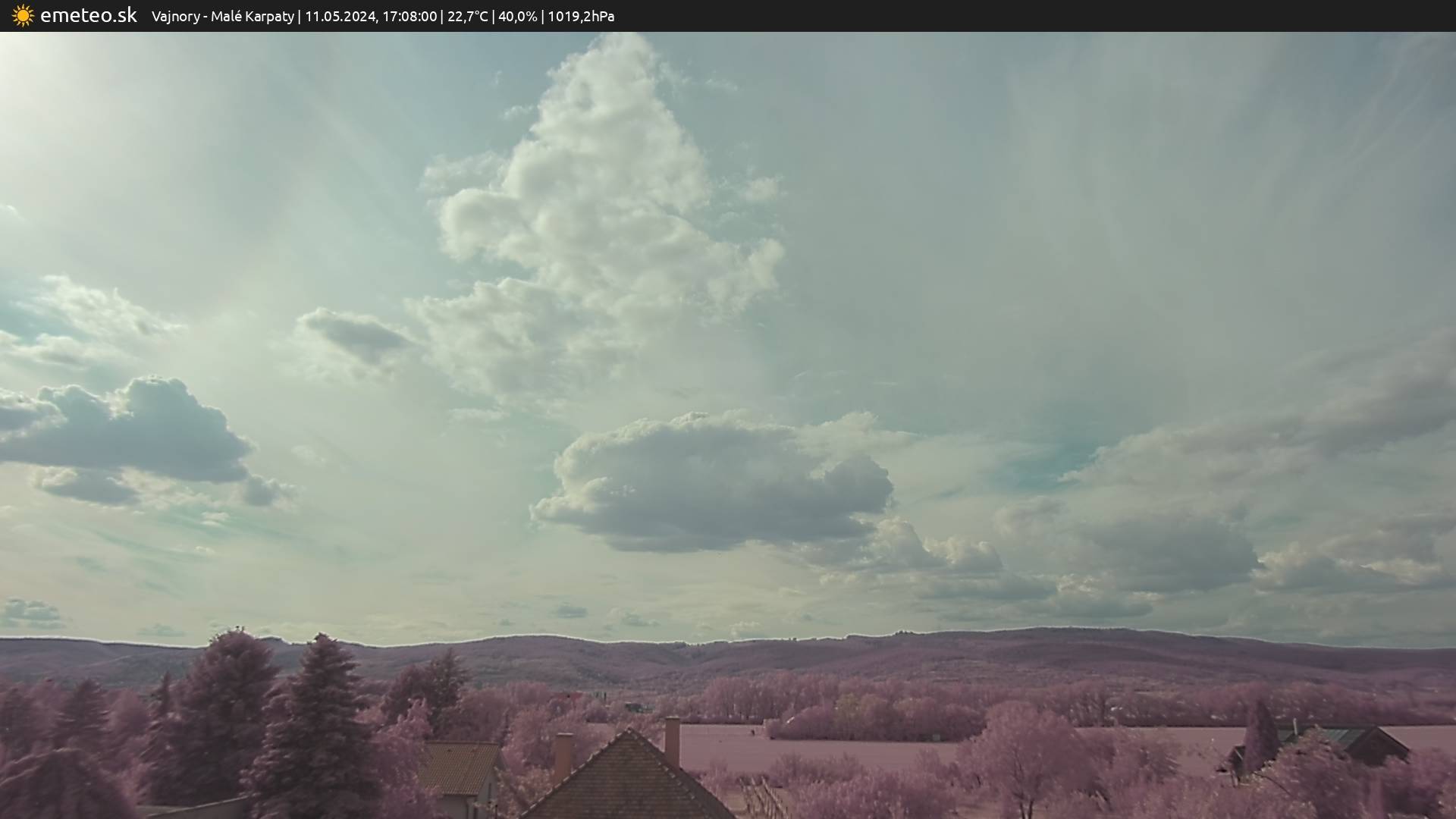
Task: Click the date 11.05.2024 in header
Action: click(340, 16)
